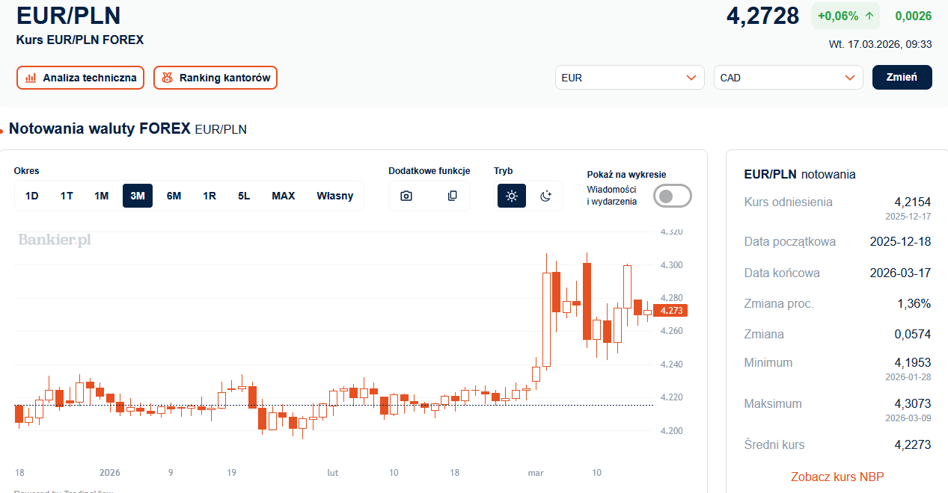
Task: Click the Kurs EUR/PLN FOREX subtitle
Action: (80, 40)
